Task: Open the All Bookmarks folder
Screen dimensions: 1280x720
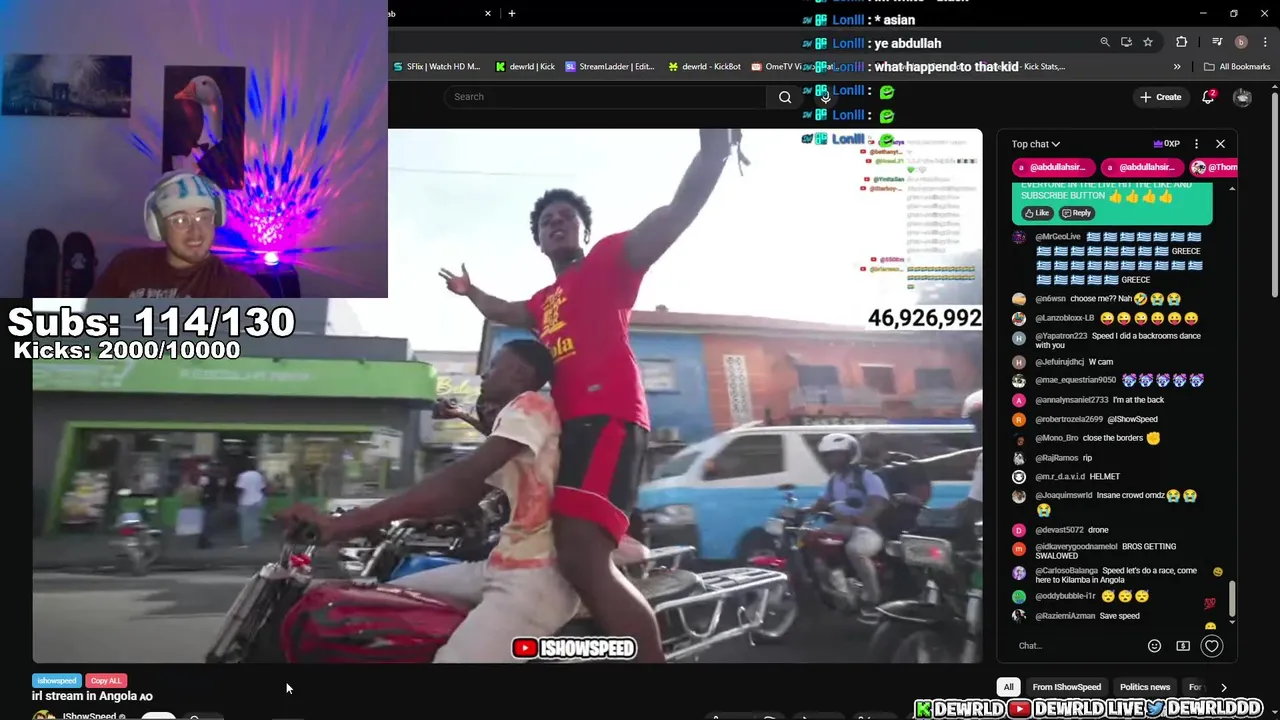Action: click(x=1237, y=67)
